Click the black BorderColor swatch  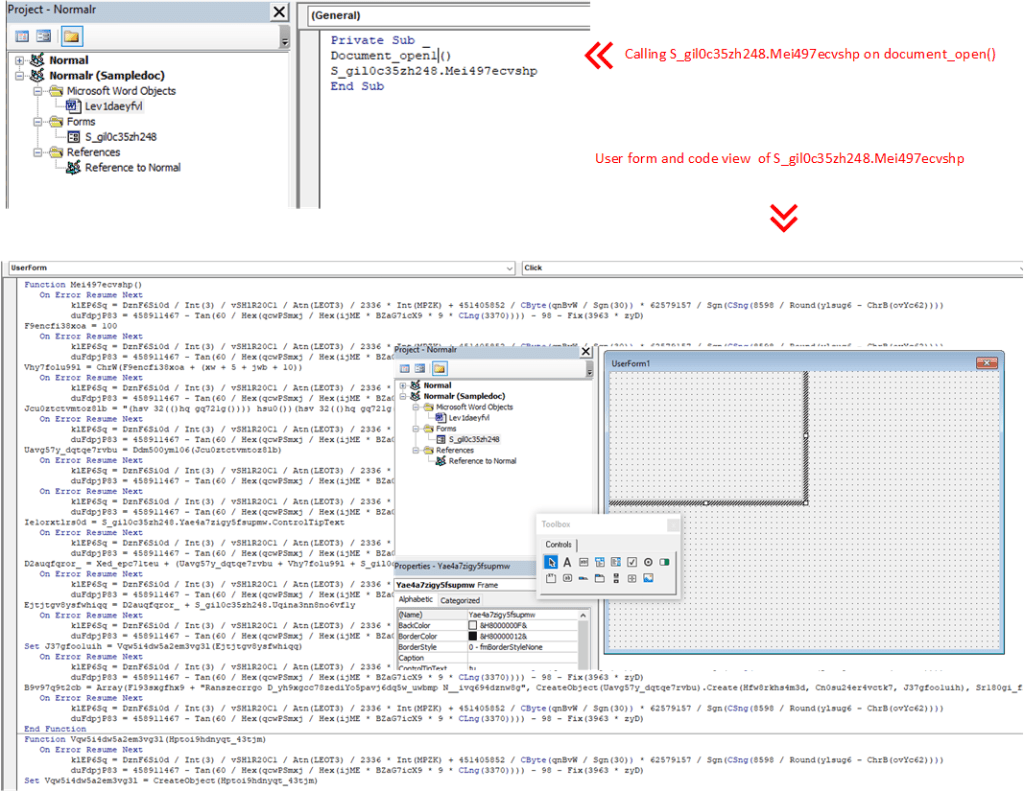click(x=473, y=635)
